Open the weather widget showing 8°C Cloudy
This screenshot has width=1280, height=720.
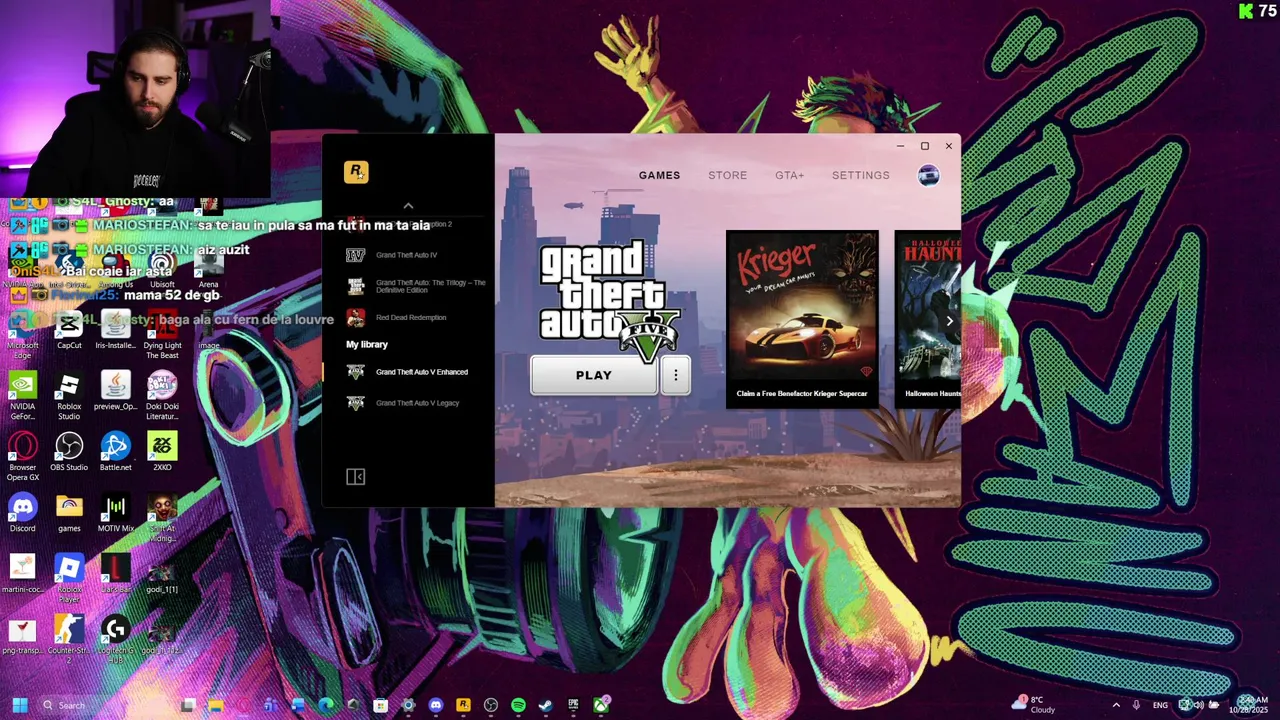tap(1034, 705)
